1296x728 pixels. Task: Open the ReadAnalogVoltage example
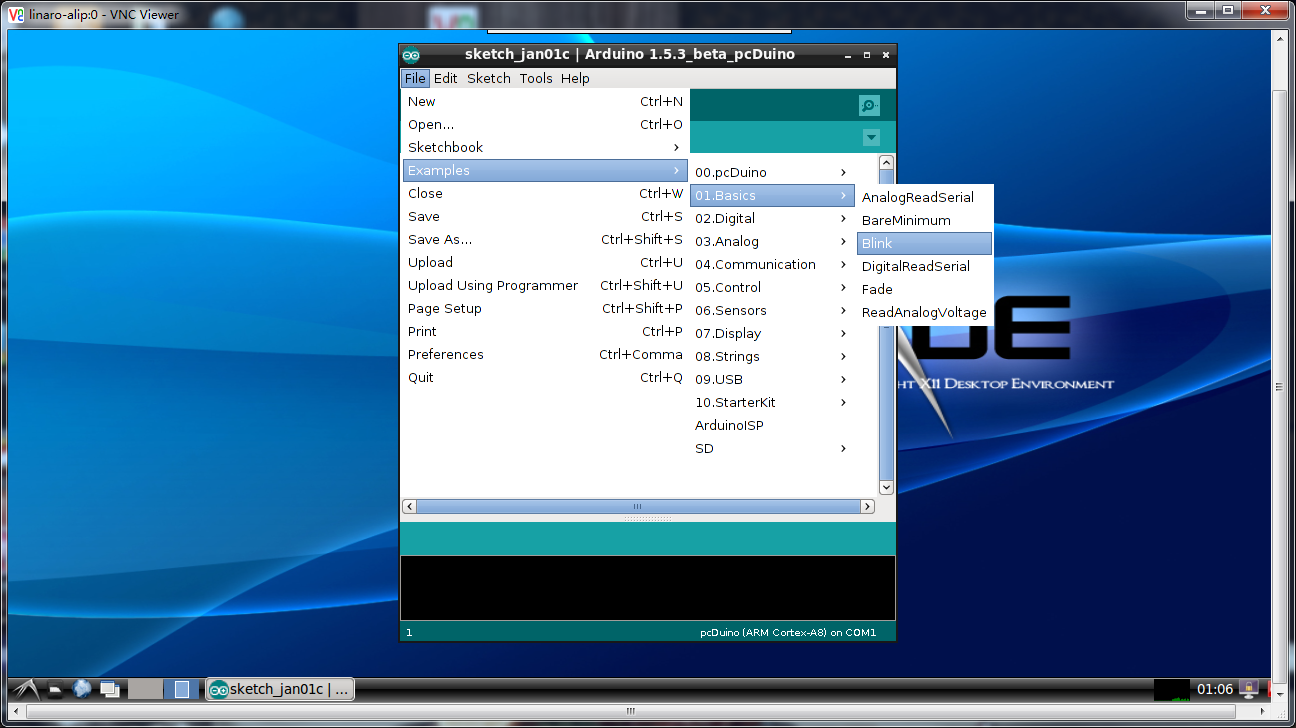[925, 312]
